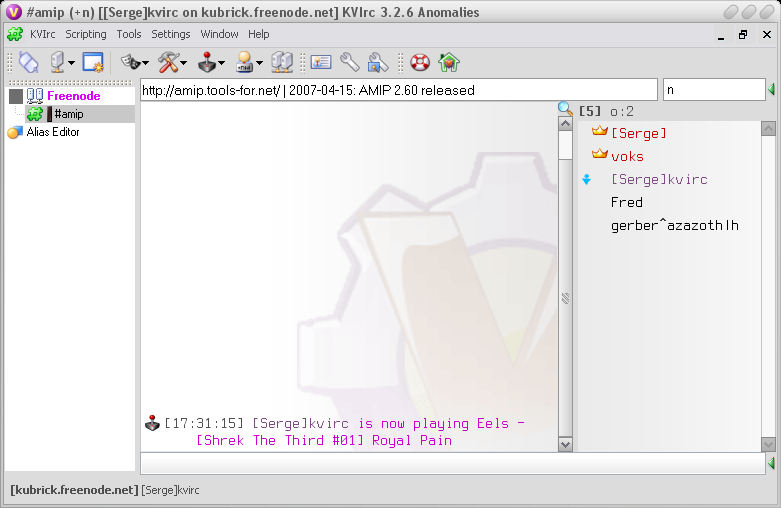Click [kubrick.freenode.net] in the status bar

[74, 490]
